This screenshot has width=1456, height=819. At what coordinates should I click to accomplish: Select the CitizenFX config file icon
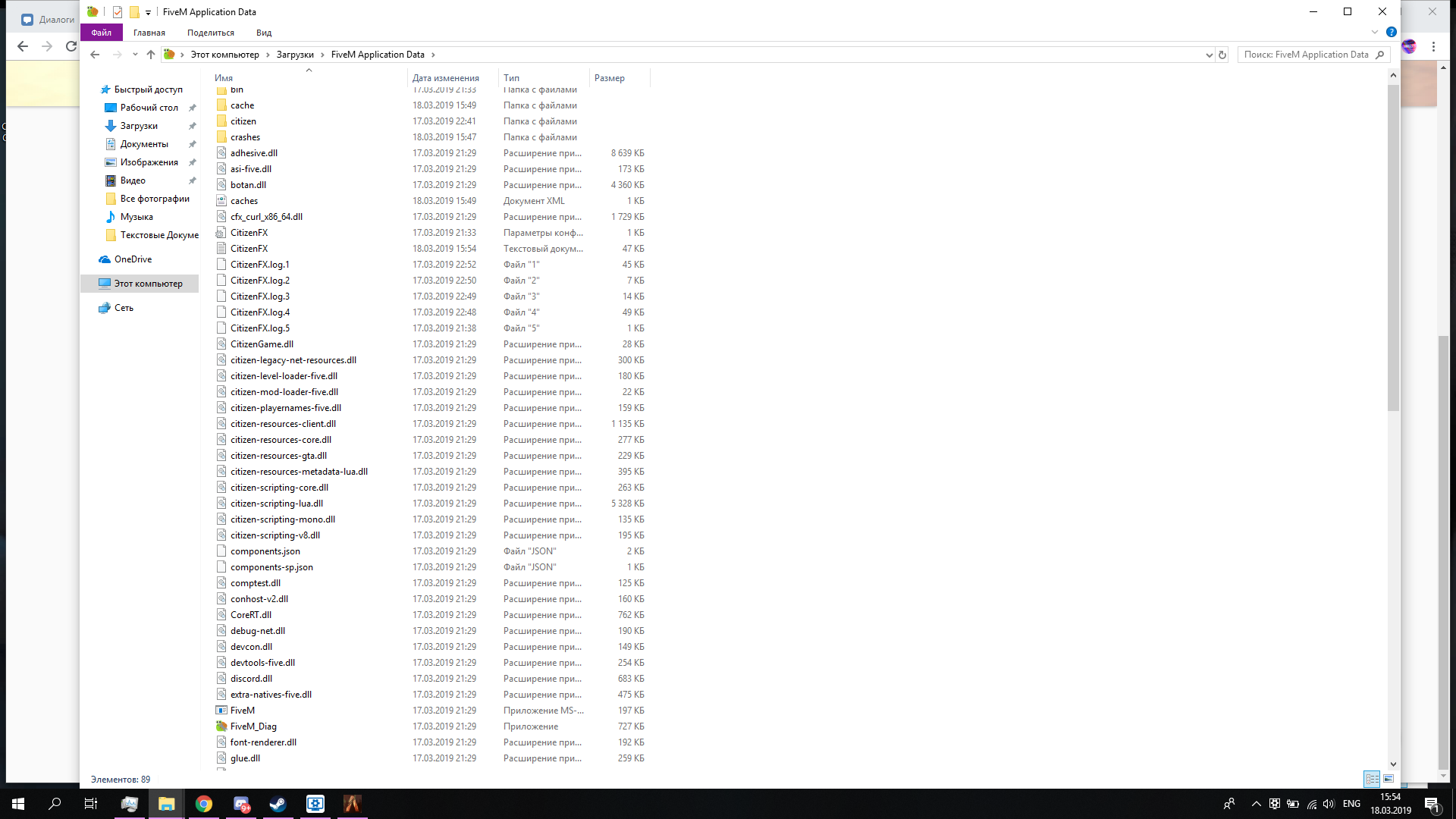click(x=221, y=233)
